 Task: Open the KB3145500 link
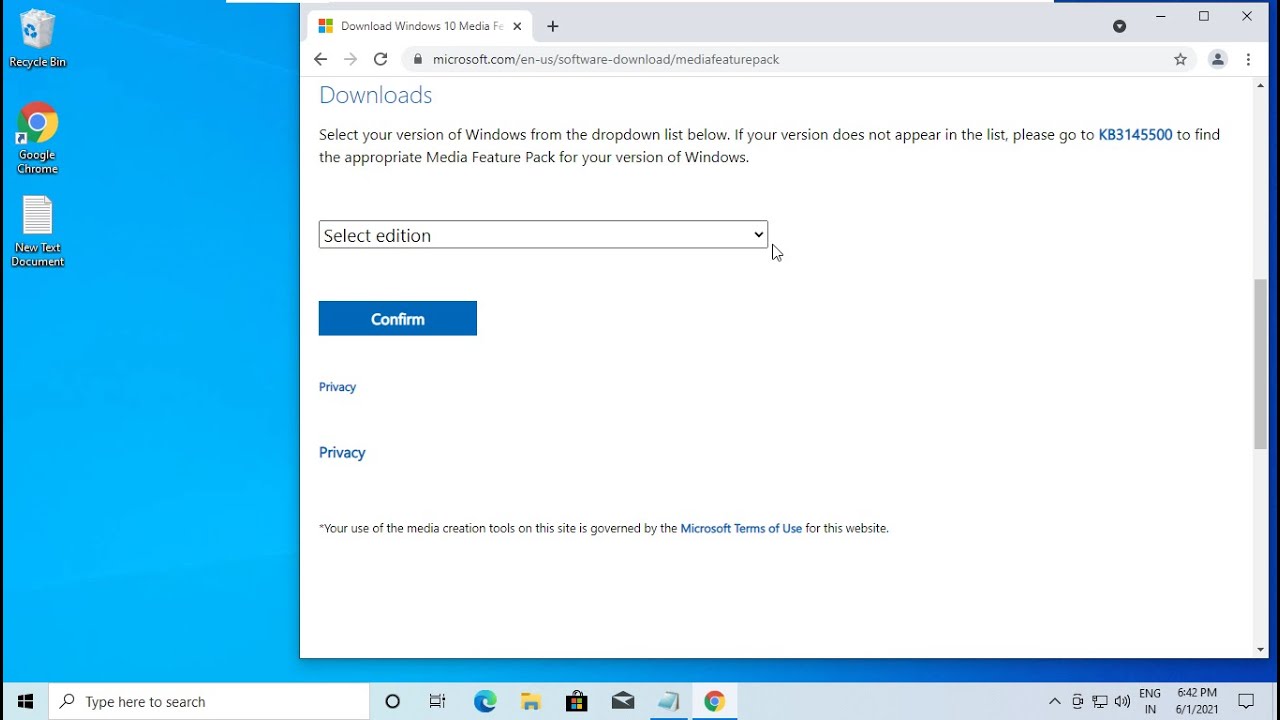1135,134
